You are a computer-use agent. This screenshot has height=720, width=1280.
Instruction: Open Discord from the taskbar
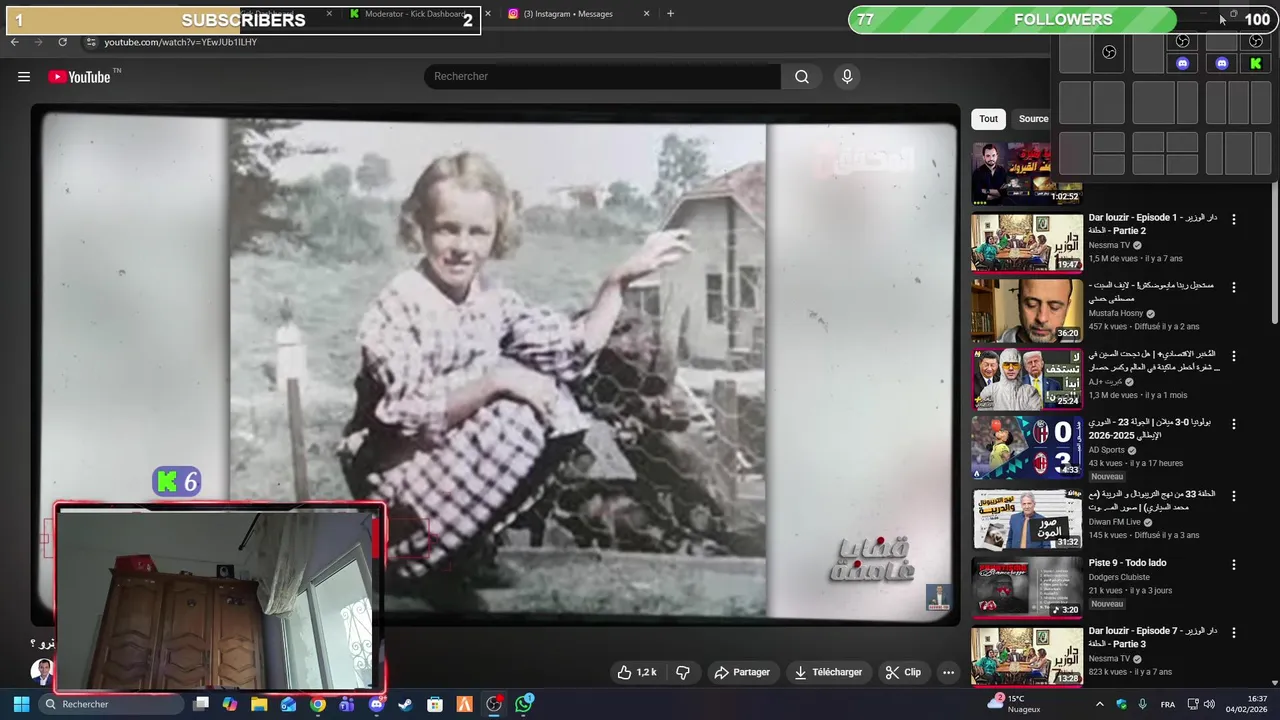[376, 704]
